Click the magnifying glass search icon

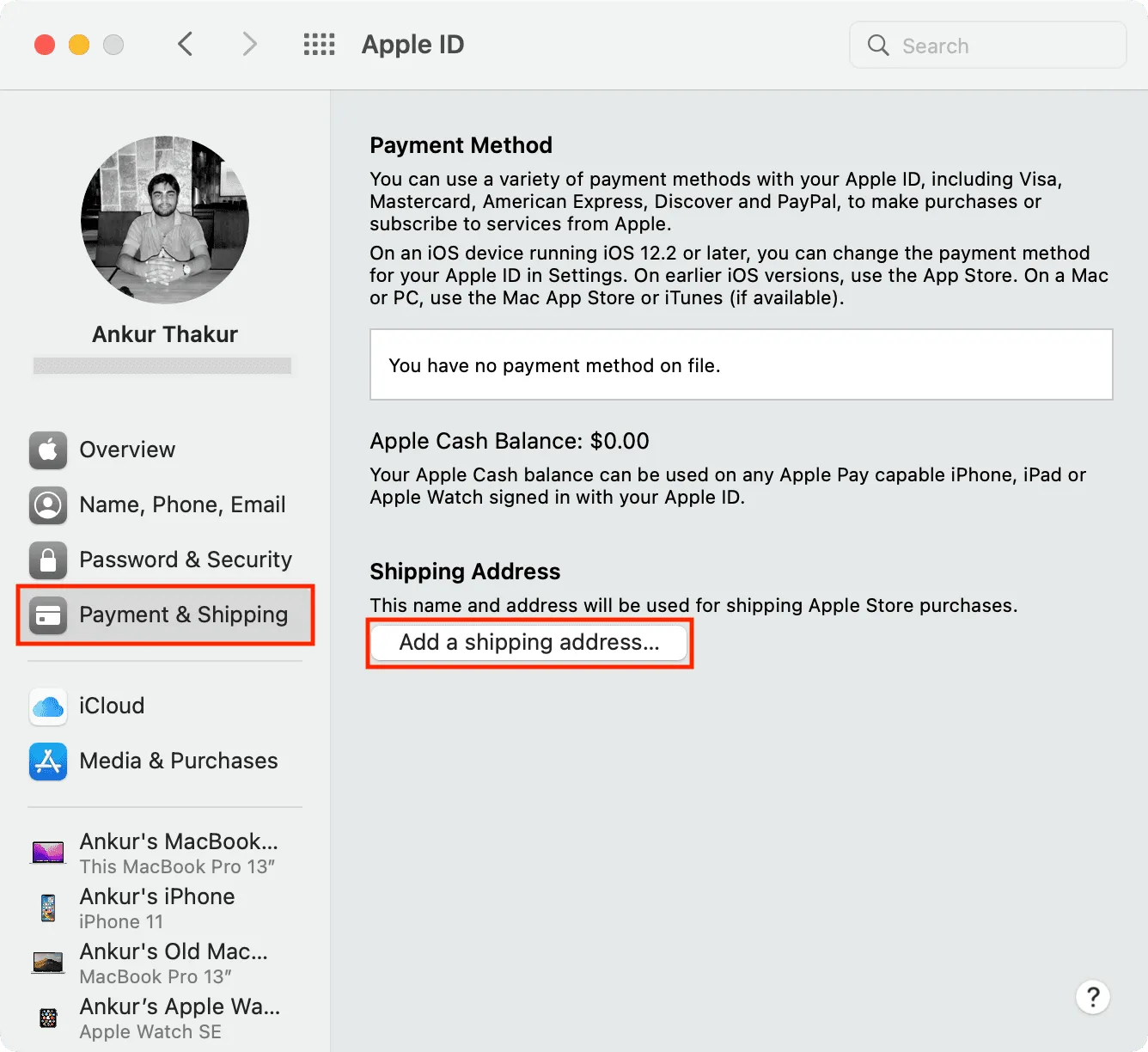[x=878, y=46]
